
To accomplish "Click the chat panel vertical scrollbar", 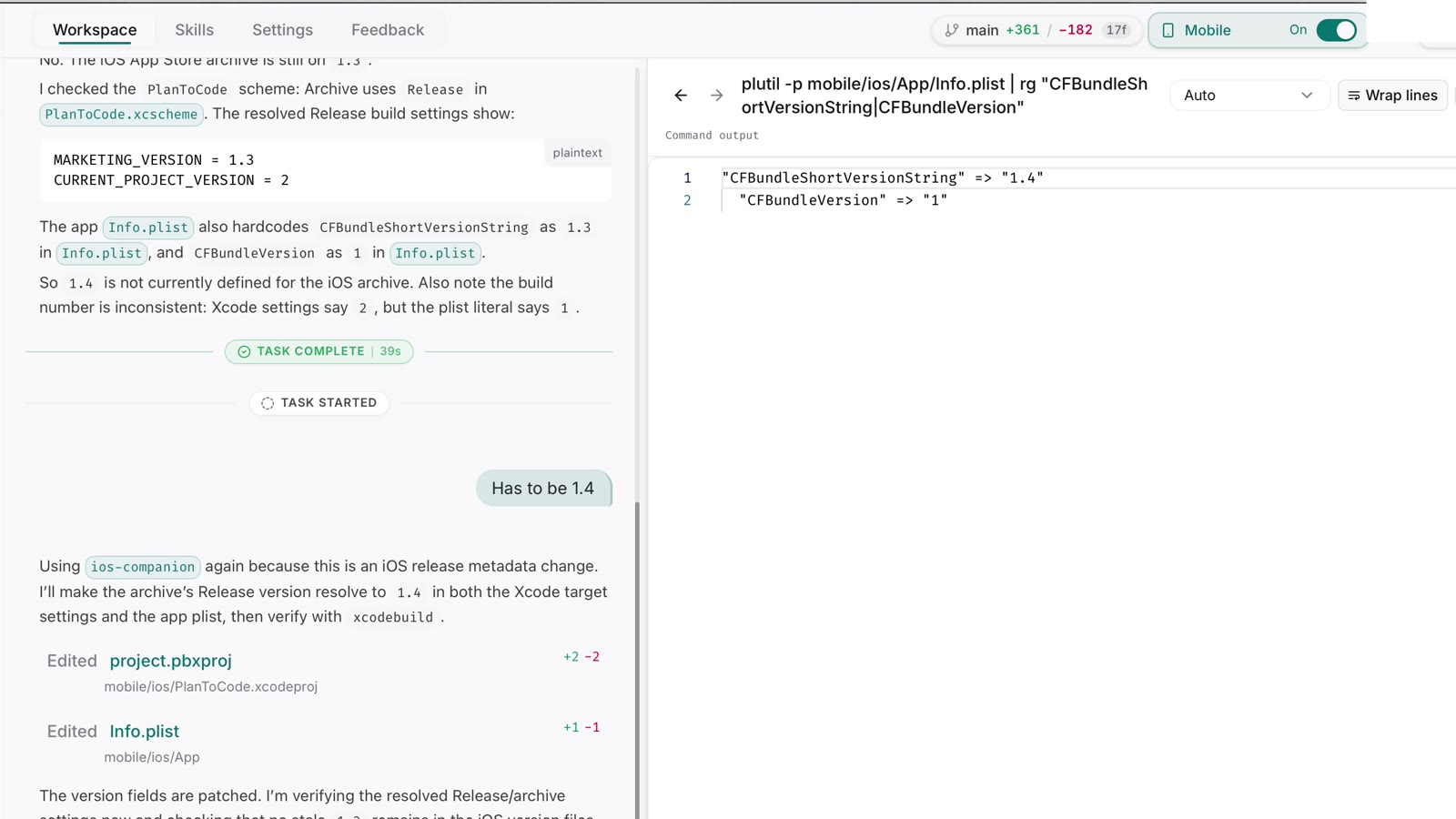I will pyautogui.click(x=637, y=660).
